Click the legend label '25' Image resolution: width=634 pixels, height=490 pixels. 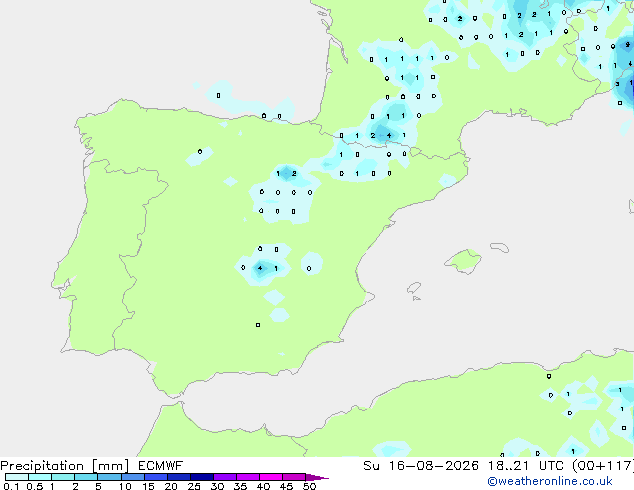click(x=194, y=486)
